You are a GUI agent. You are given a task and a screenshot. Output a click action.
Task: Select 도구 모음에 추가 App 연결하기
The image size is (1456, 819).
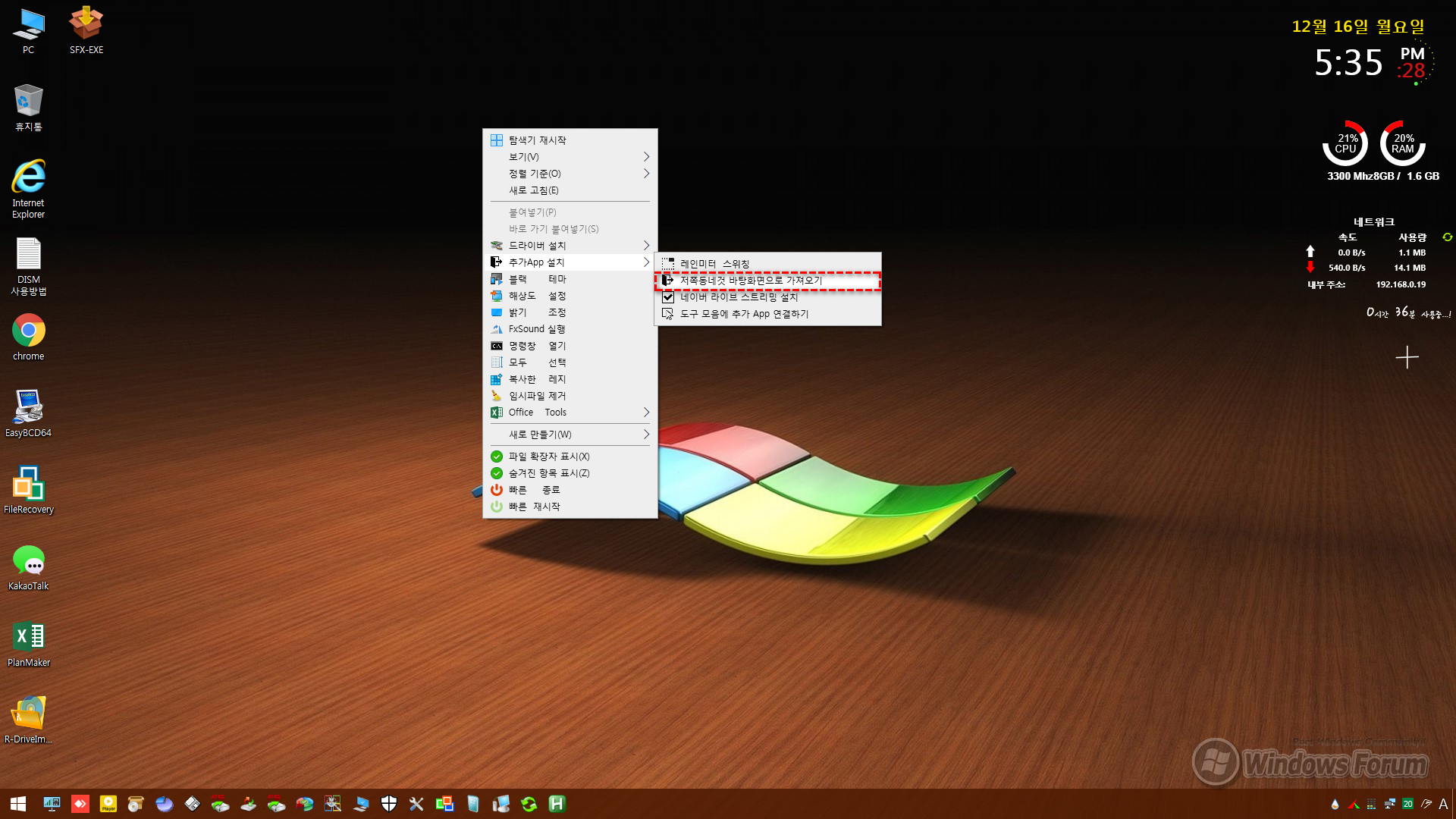tap(767, 314)
